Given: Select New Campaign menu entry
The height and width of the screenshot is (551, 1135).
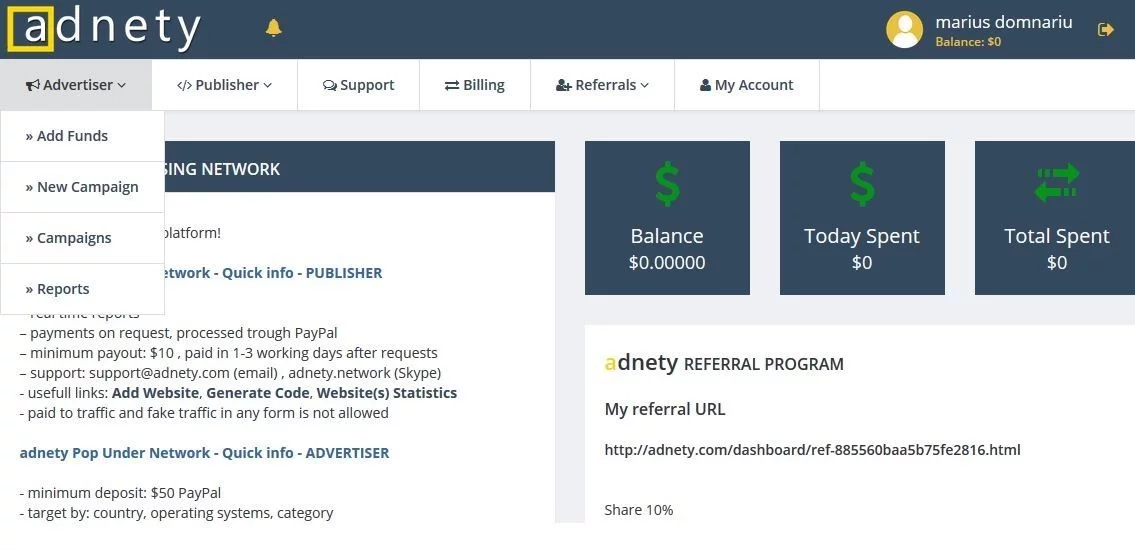Looking at the screenshot, I should tap(83, 187).
